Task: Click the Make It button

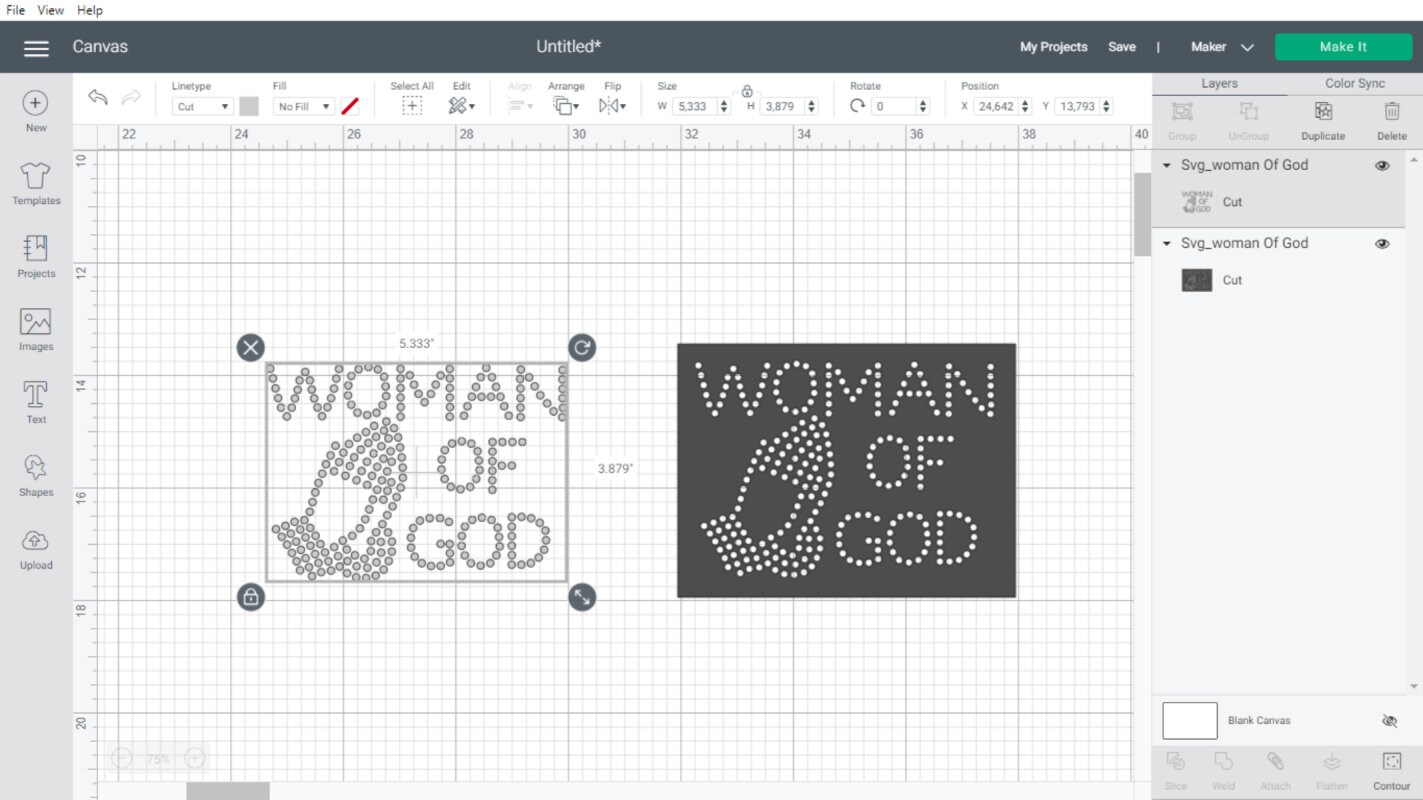Action: coord(1343,46)
